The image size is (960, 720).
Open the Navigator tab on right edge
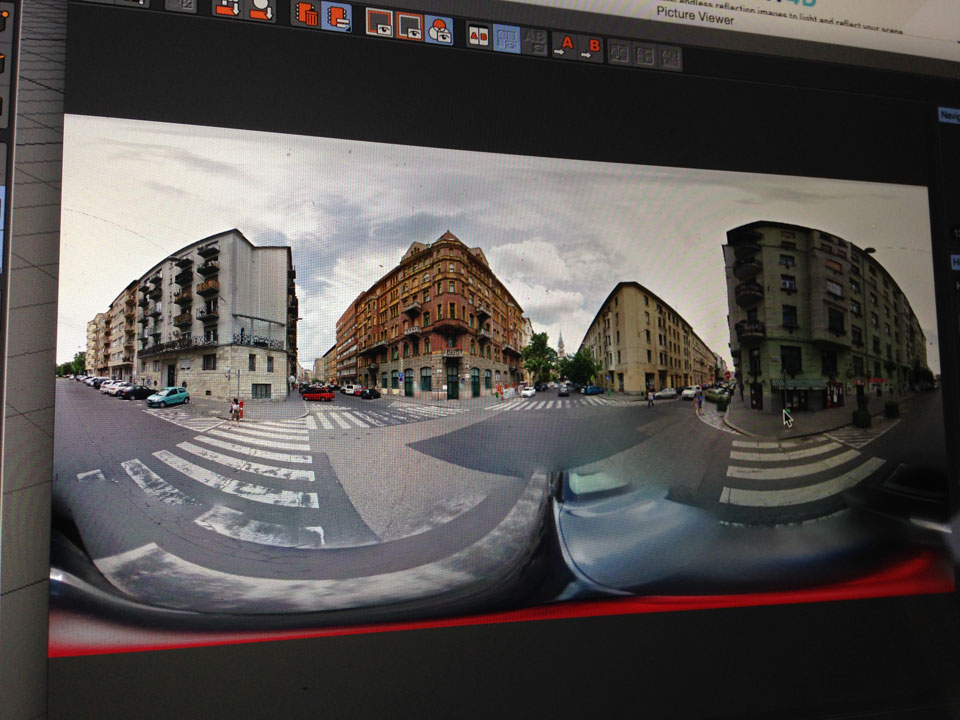point(949,115)
